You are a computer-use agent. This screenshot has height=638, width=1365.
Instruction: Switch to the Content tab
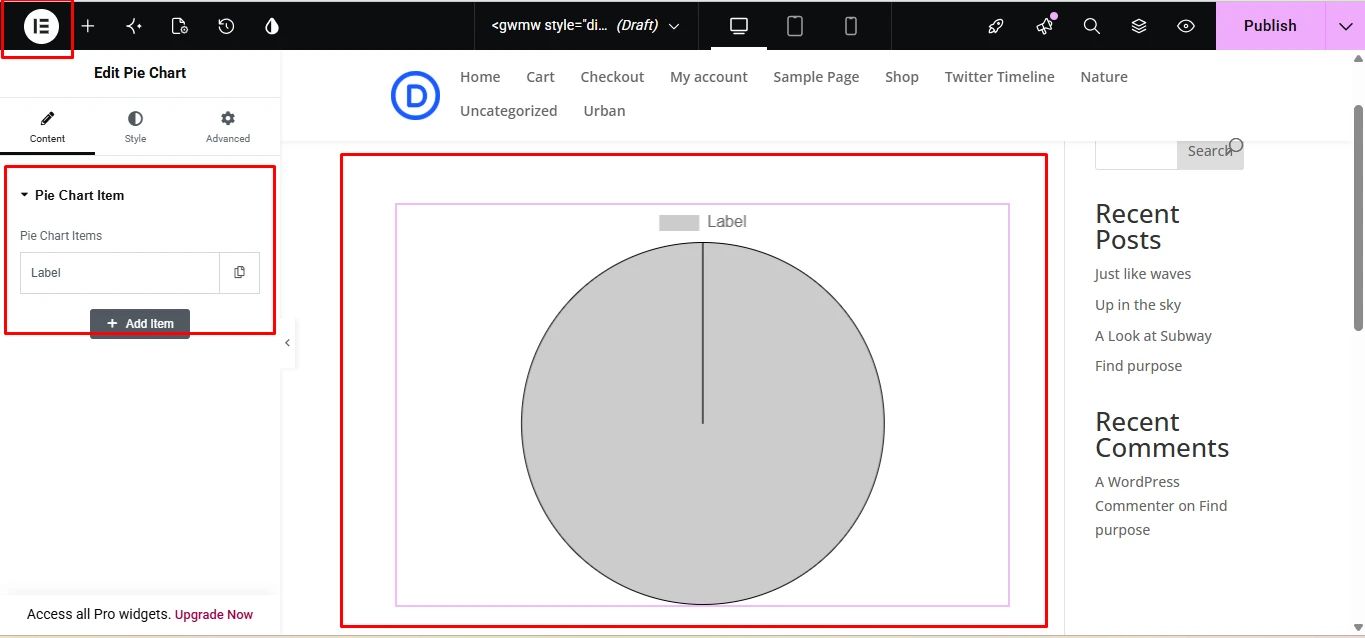tap(47, 127)
